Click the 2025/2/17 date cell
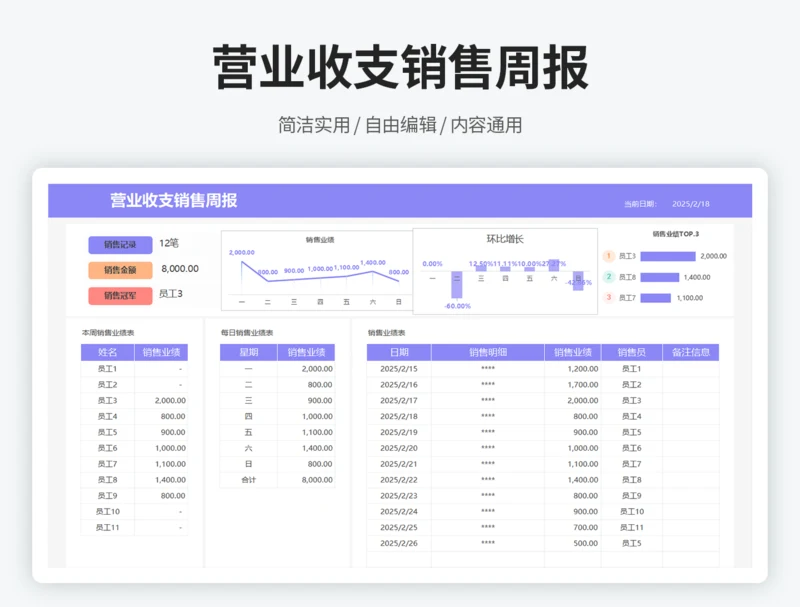 [x=398, y=400]
